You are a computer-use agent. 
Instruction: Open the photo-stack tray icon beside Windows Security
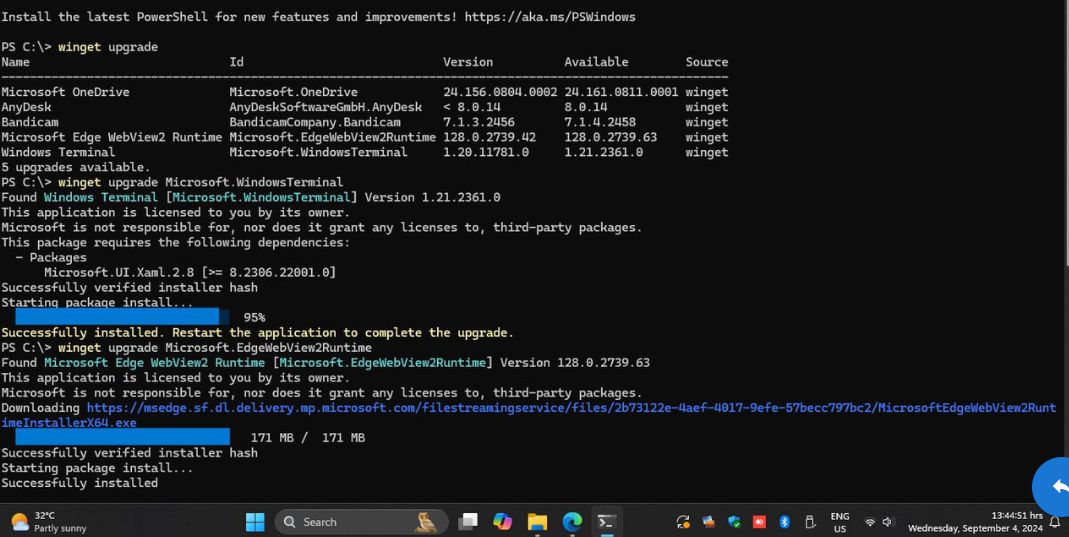point(709,522)
